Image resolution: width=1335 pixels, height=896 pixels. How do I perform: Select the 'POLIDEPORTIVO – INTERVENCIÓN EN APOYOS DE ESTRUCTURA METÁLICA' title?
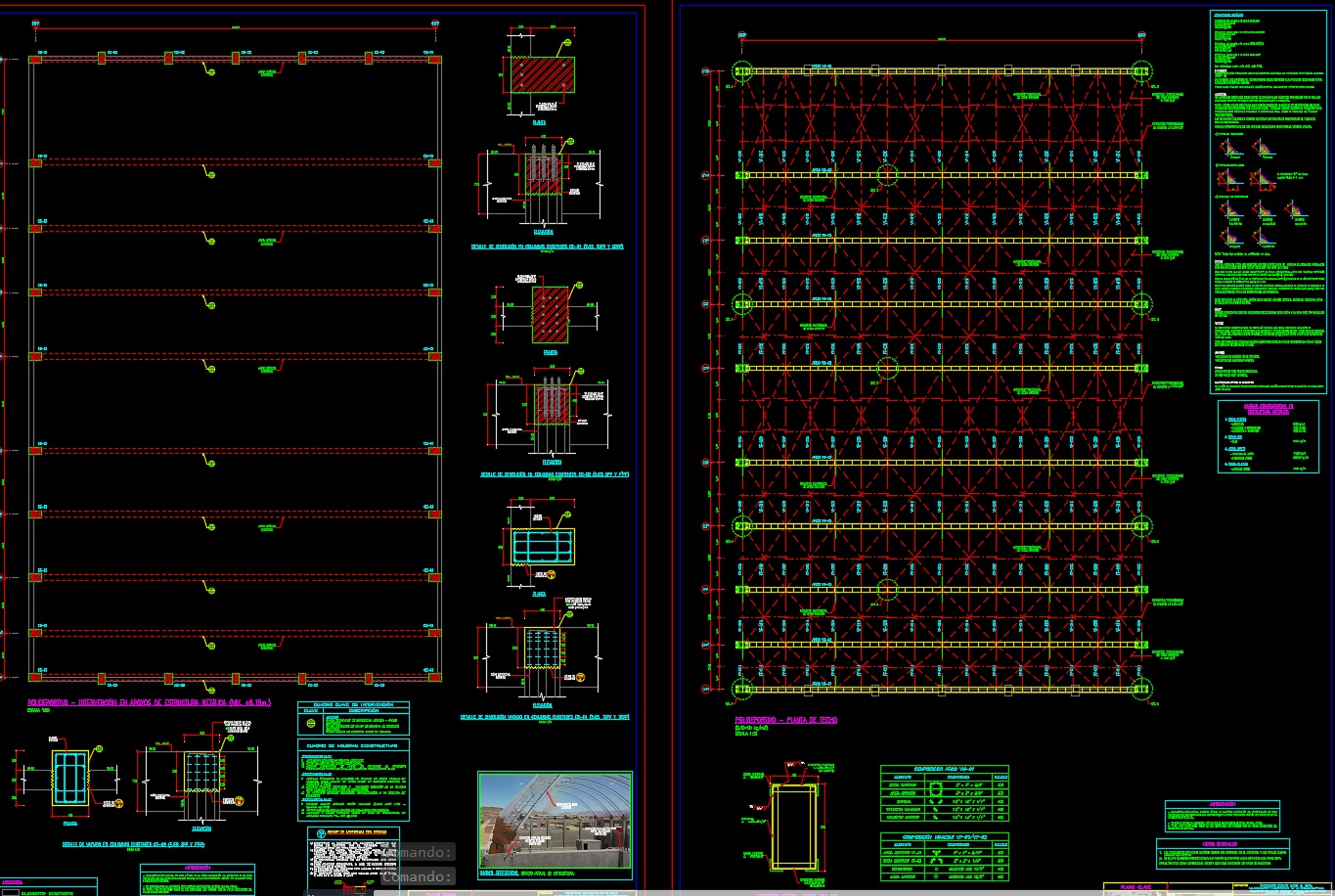point(150,702)
